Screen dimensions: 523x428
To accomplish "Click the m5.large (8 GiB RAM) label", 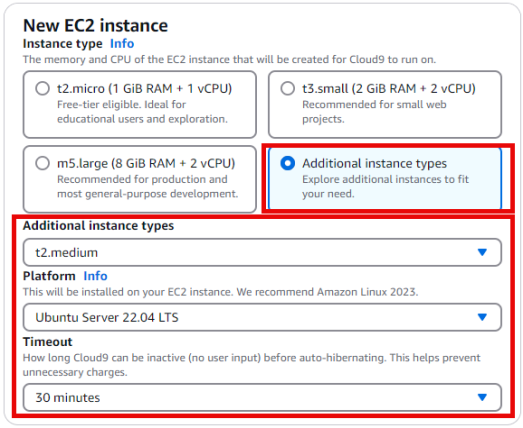I will tap(146, 163).
